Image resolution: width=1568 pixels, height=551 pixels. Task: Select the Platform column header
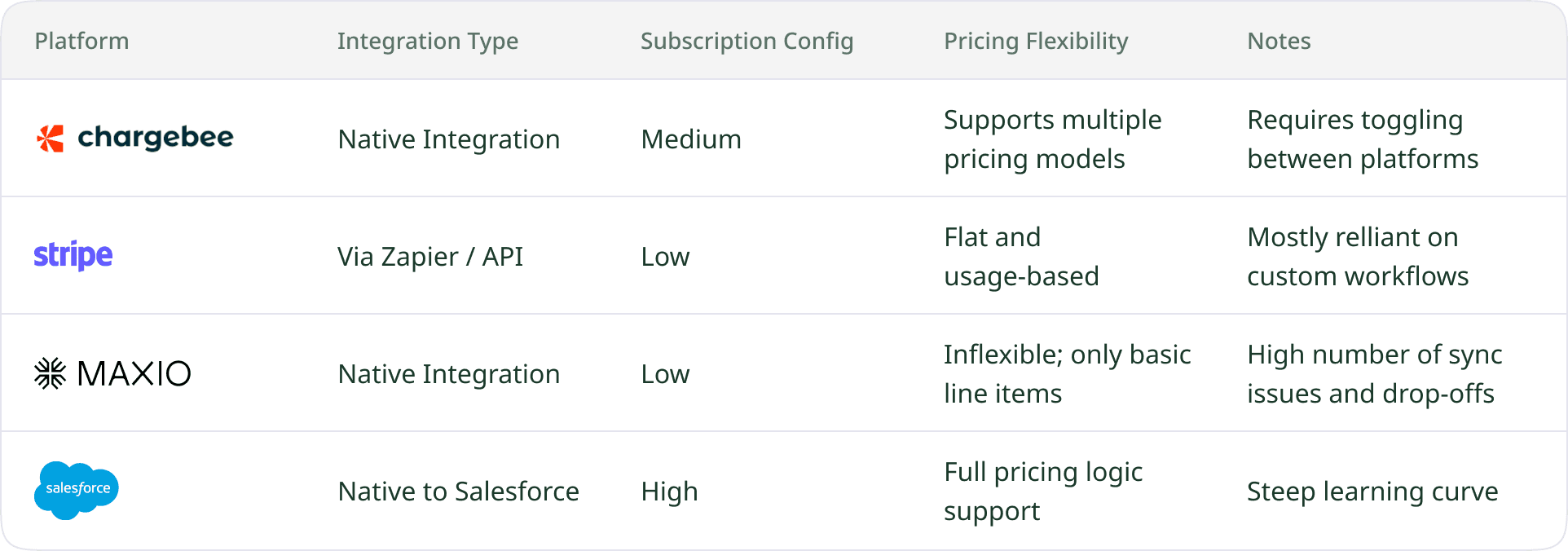[x=81, y=41]
